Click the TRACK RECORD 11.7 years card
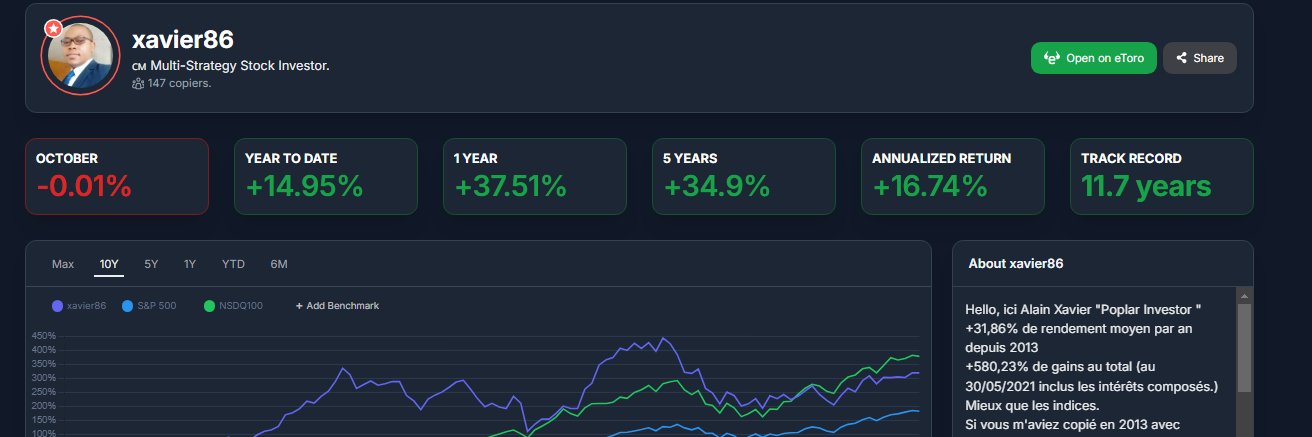The image size is (1312, 437). pos(1162,176)
